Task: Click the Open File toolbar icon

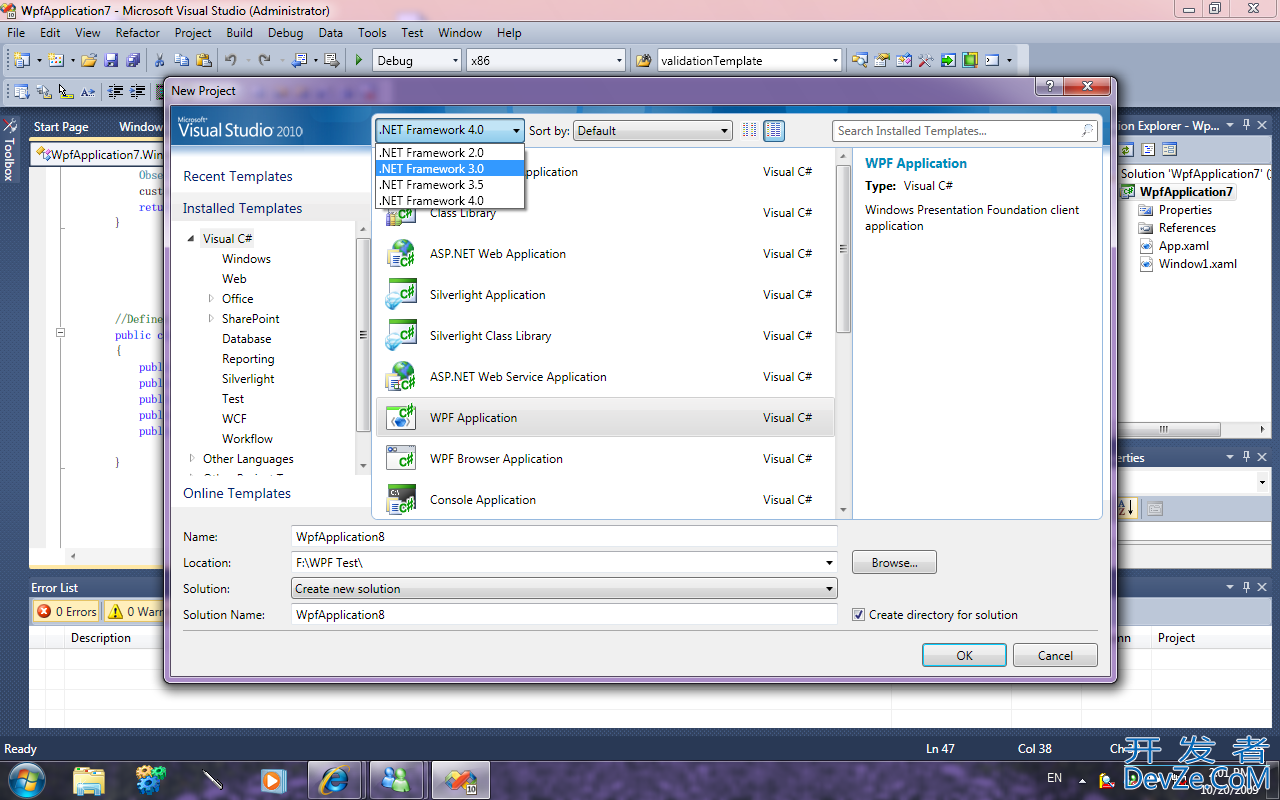Action: pyautogui.click(x=89, y=60)
